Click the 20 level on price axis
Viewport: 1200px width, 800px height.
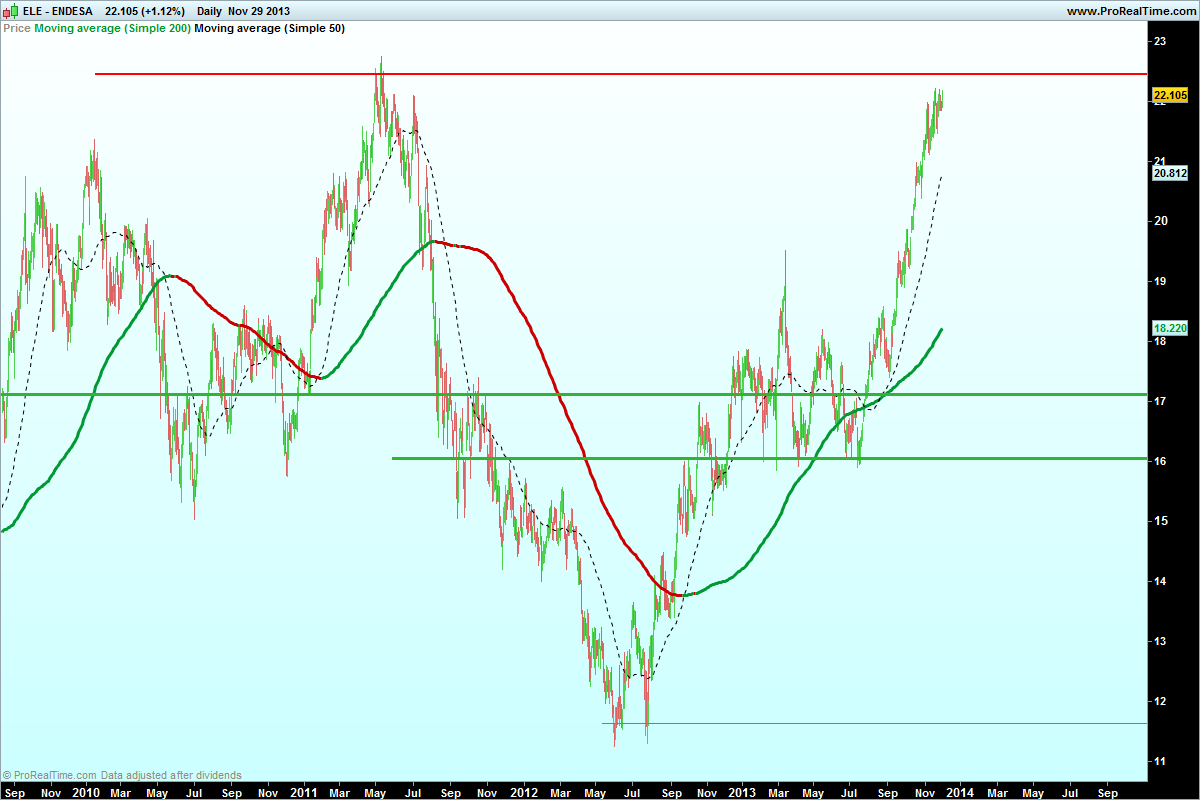[1159, 221]
